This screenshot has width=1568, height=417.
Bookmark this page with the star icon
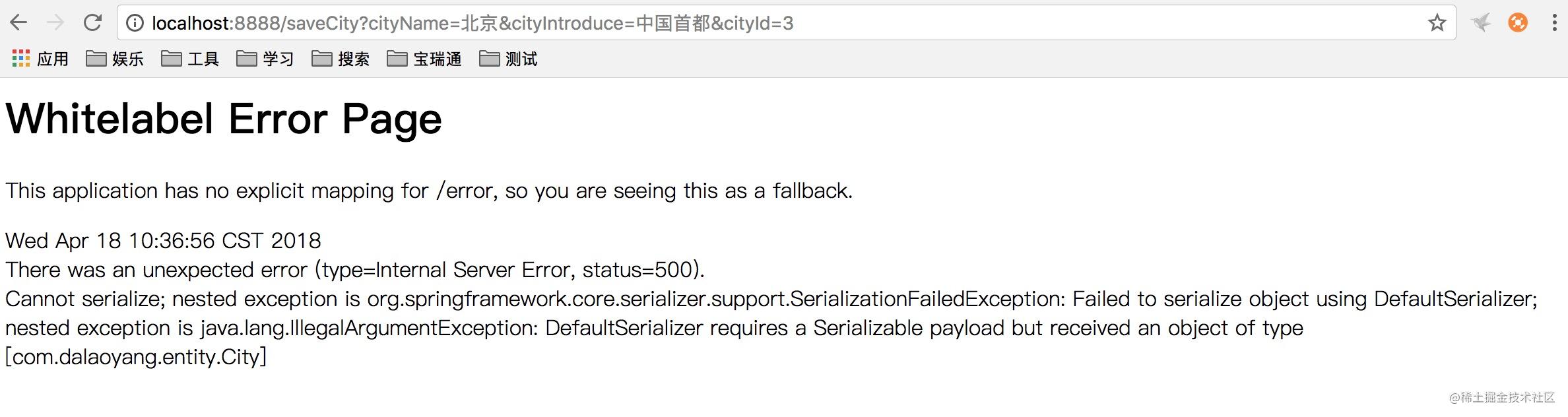(1437, 23)
